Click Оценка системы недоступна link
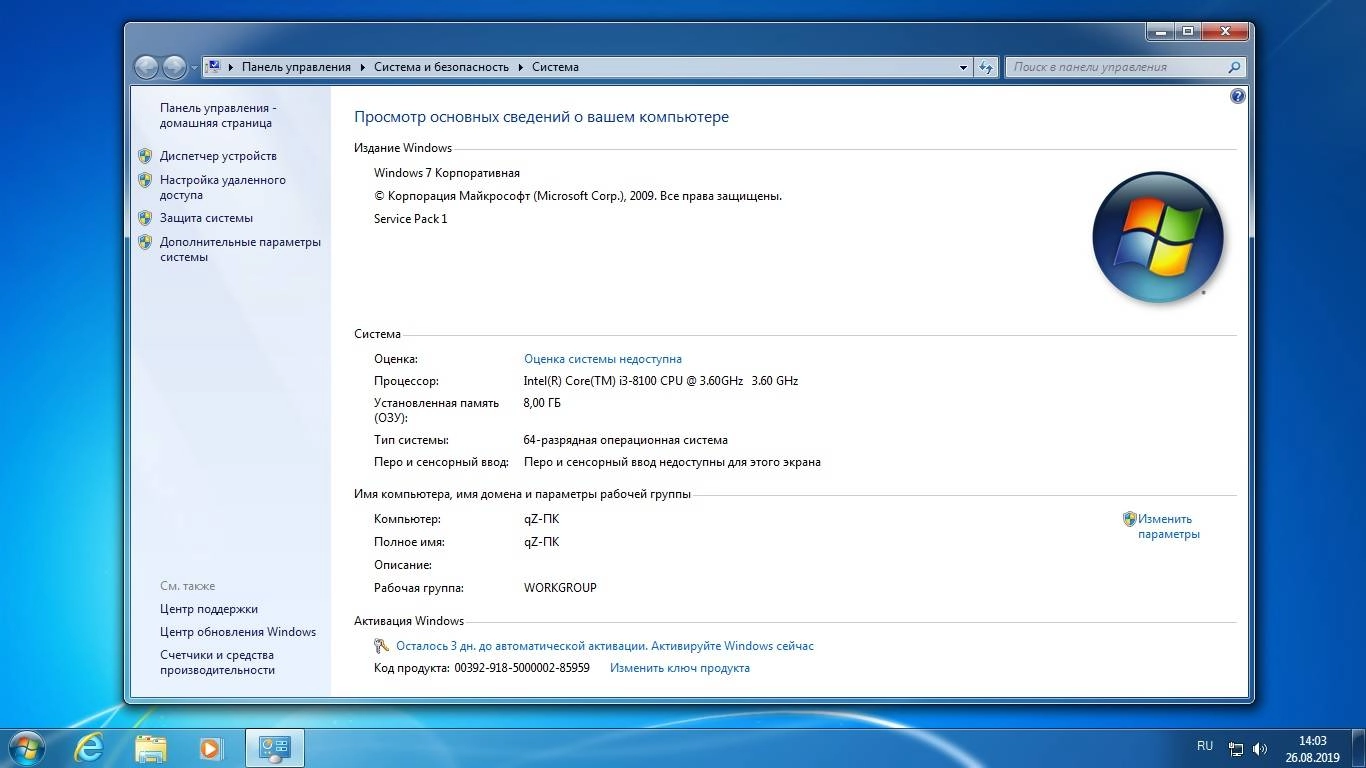The width and height of the screenshot is (1366, 768). pyautogui.click(x=603, y=359)
